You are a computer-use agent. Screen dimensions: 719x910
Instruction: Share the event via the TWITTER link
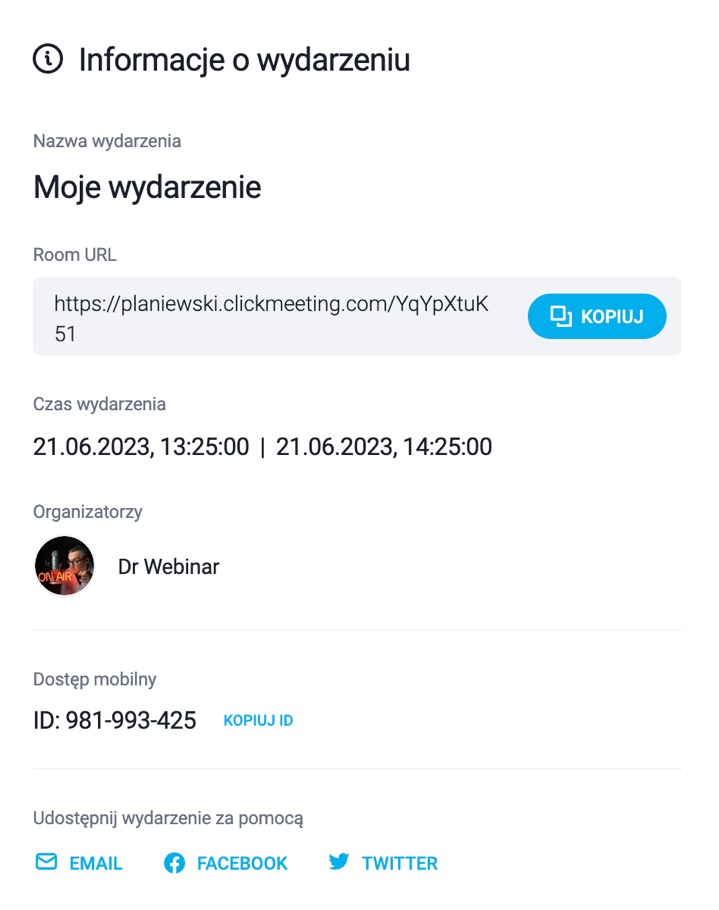click(x=399, y=863)
